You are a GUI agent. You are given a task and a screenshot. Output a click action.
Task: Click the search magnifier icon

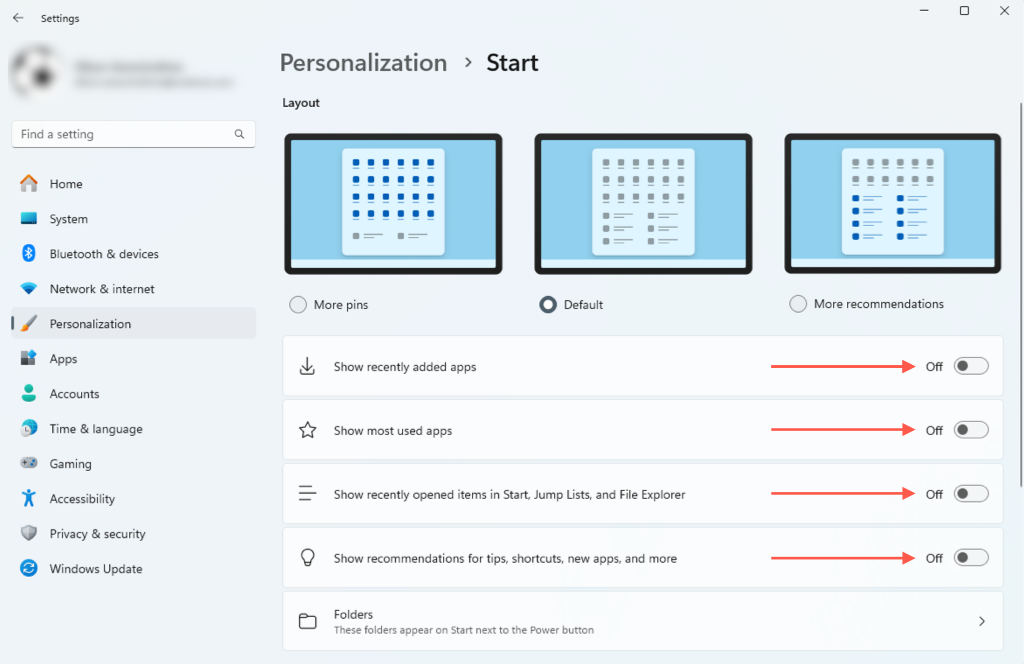point(239,134)
